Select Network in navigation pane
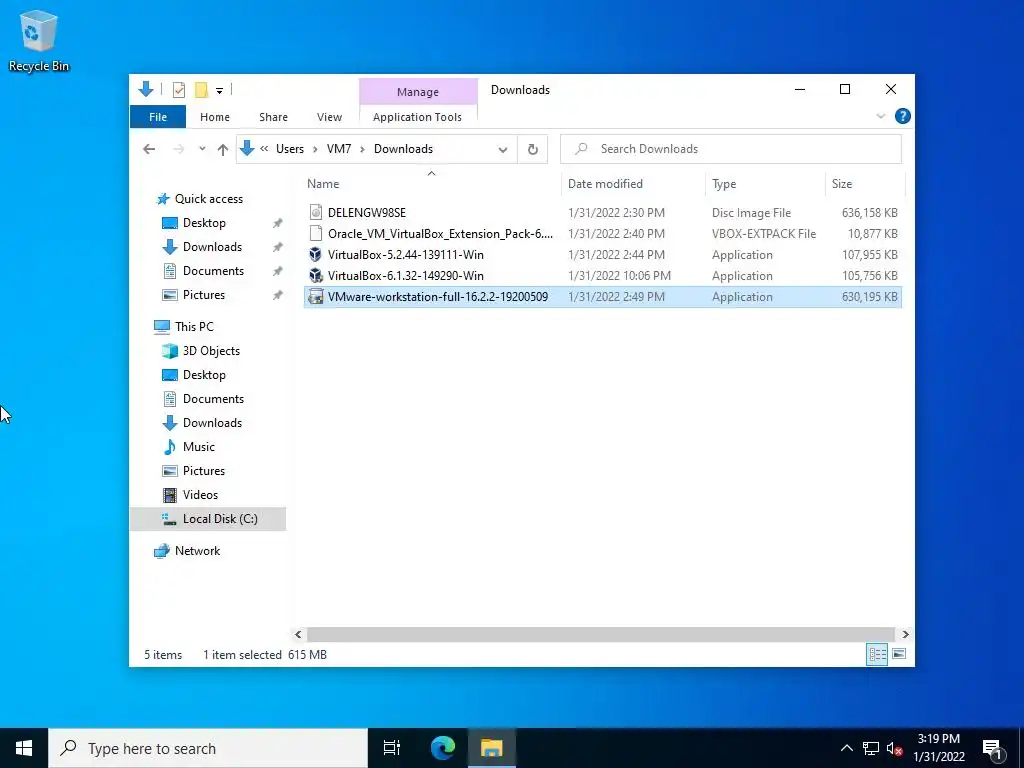The height and width of the screenshot is (768, 1024). (x=197, y=551)
